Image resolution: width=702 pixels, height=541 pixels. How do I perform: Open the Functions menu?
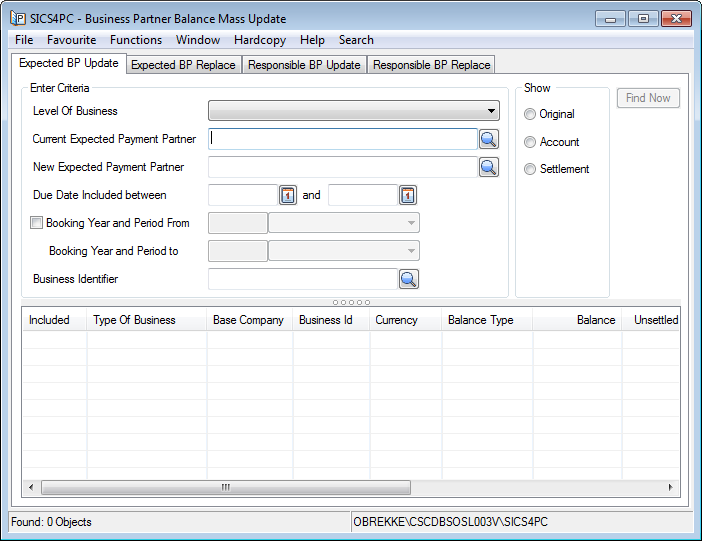[x=136, y=40]
